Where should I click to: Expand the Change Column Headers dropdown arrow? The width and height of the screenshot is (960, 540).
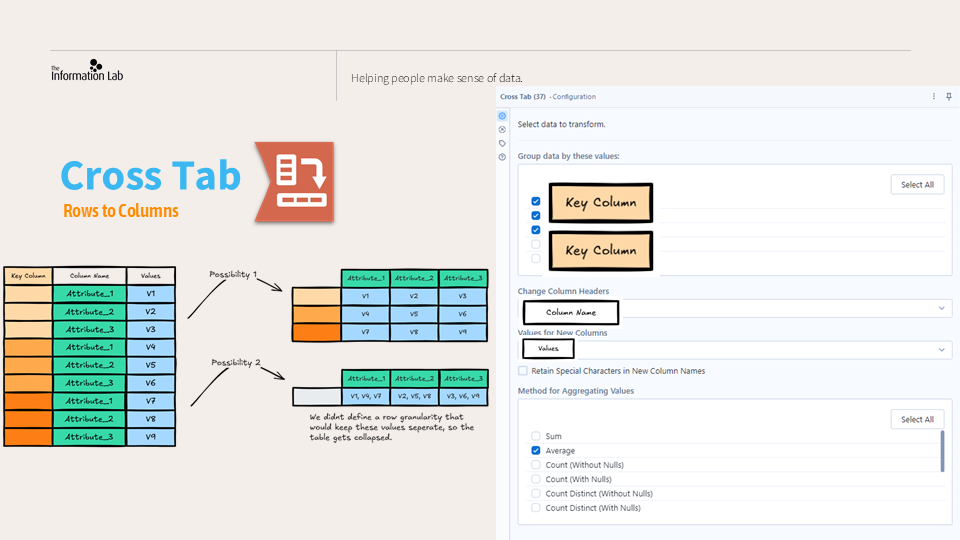point(942,308)
